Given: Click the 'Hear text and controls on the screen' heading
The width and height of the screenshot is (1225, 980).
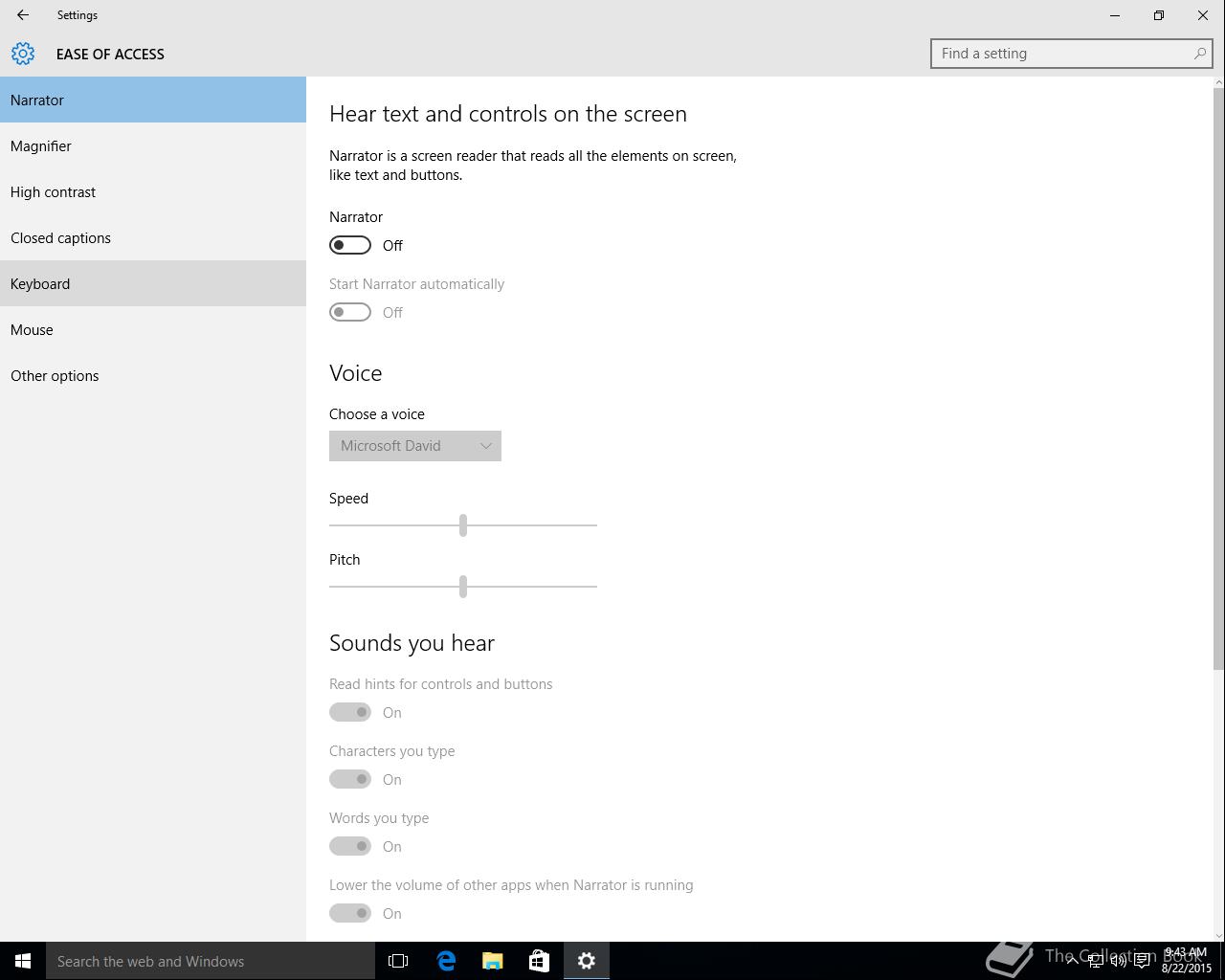Looking at the screenshot, I should (508, 114).
